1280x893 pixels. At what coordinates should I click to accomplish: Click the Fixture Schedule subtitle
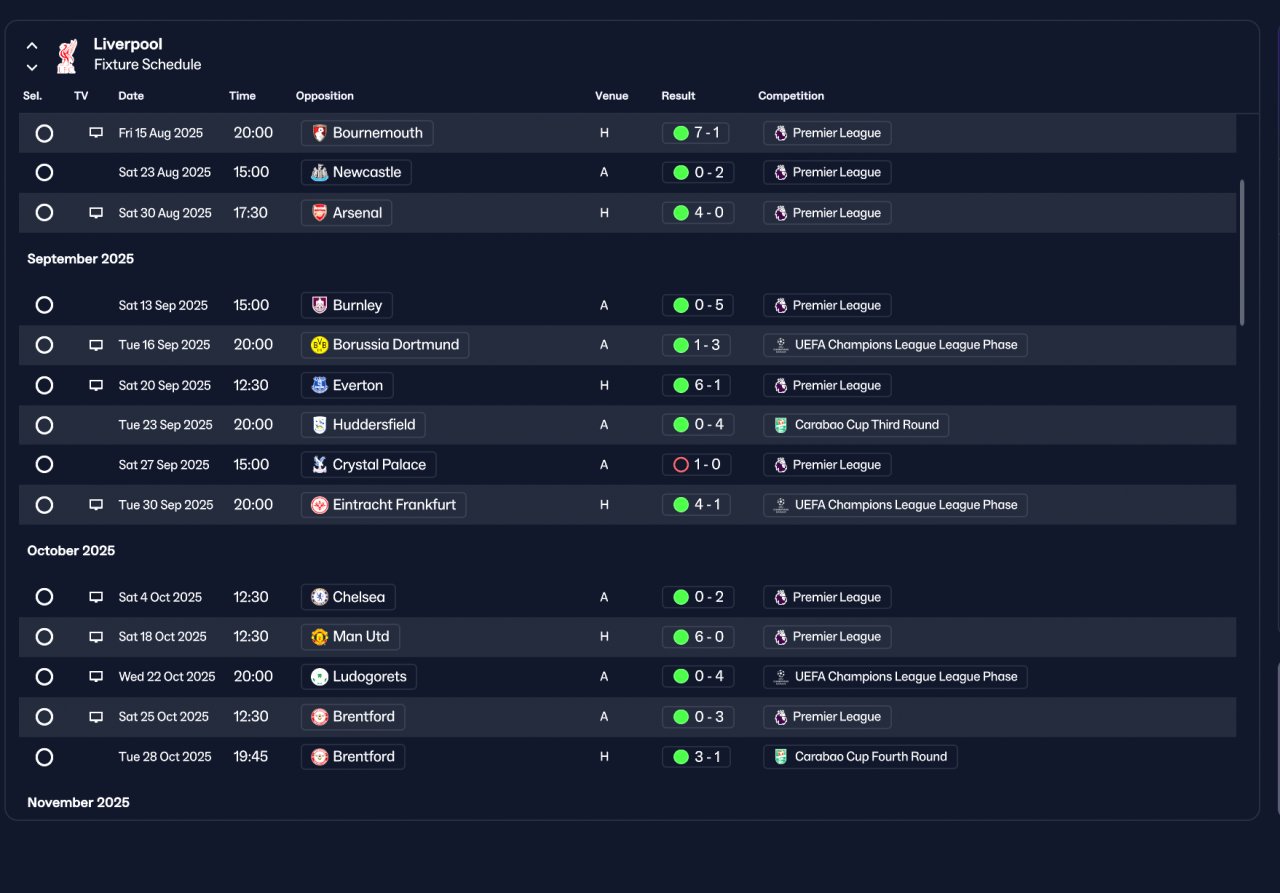[148, 65]
